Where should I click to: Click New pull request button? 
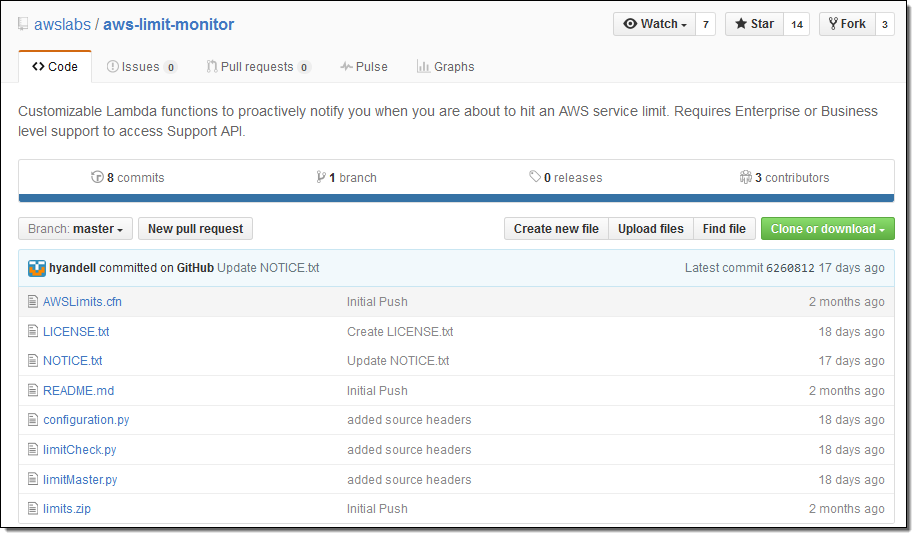(x=195, y=229)
